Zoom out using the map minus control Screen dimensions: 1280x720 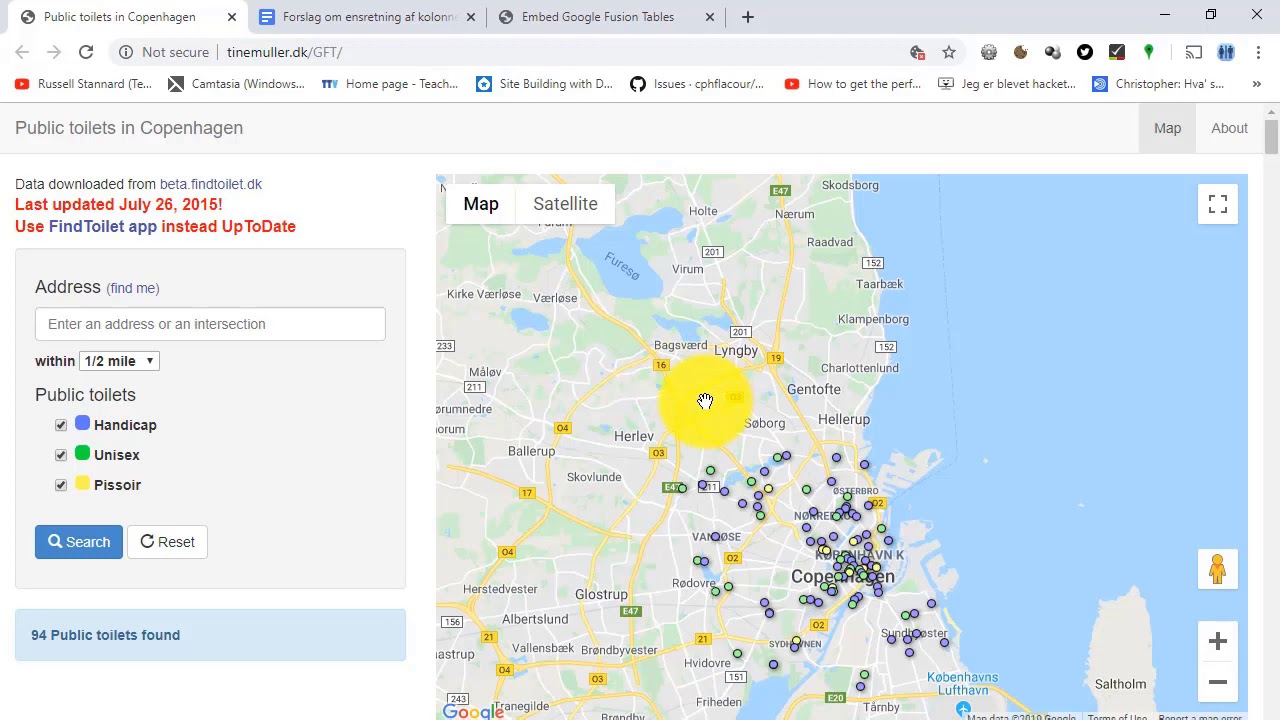1217,682
